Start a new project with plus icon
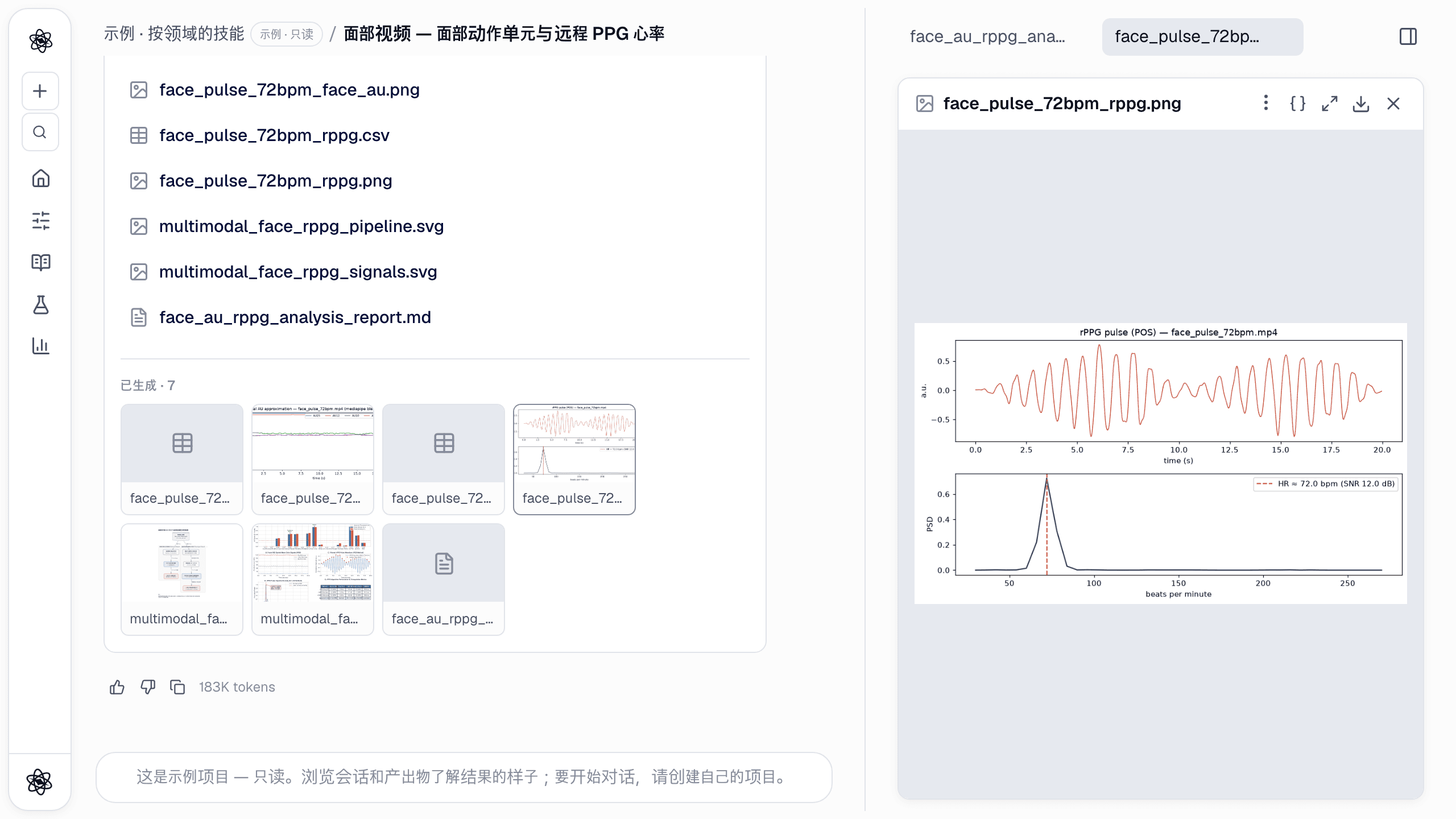The width and height of the screenshot is (1456, 819). [x=40, y=91]
